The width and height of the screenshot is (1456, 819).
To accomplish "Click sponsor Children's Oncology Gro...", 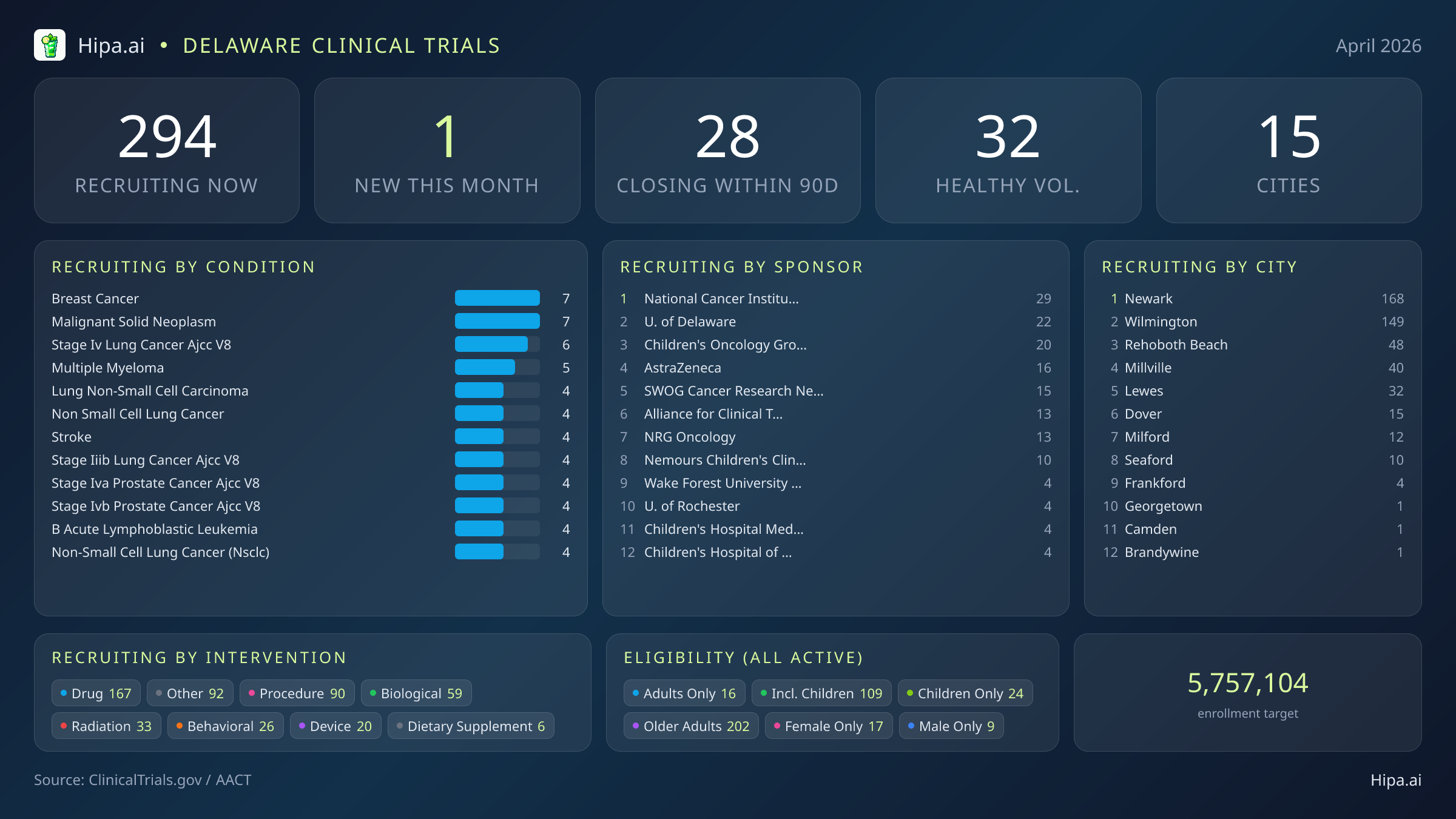I will [x=835, y=345].
